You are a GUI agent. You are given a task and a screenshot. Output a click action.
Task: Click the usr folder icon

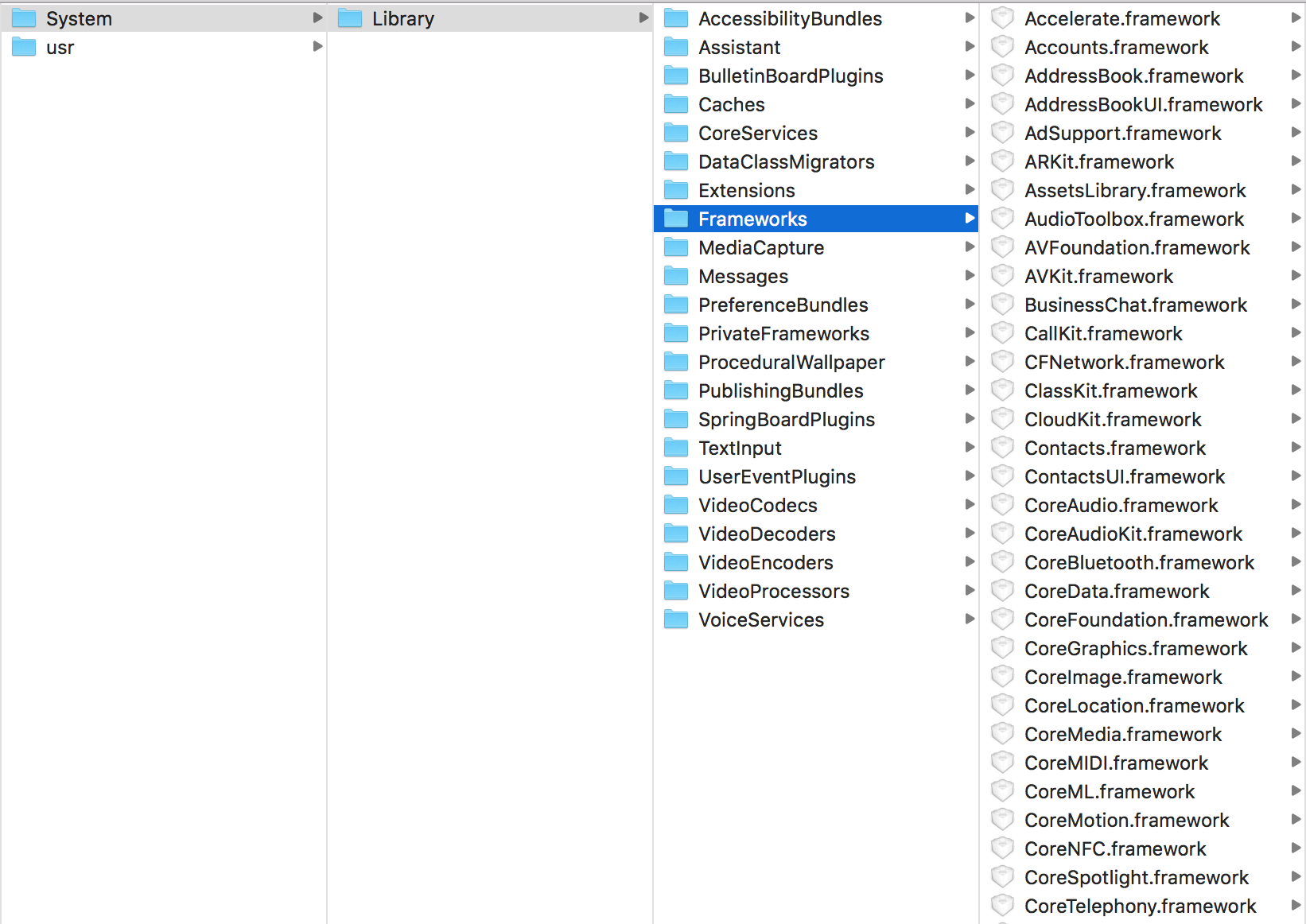coord(24,47)
